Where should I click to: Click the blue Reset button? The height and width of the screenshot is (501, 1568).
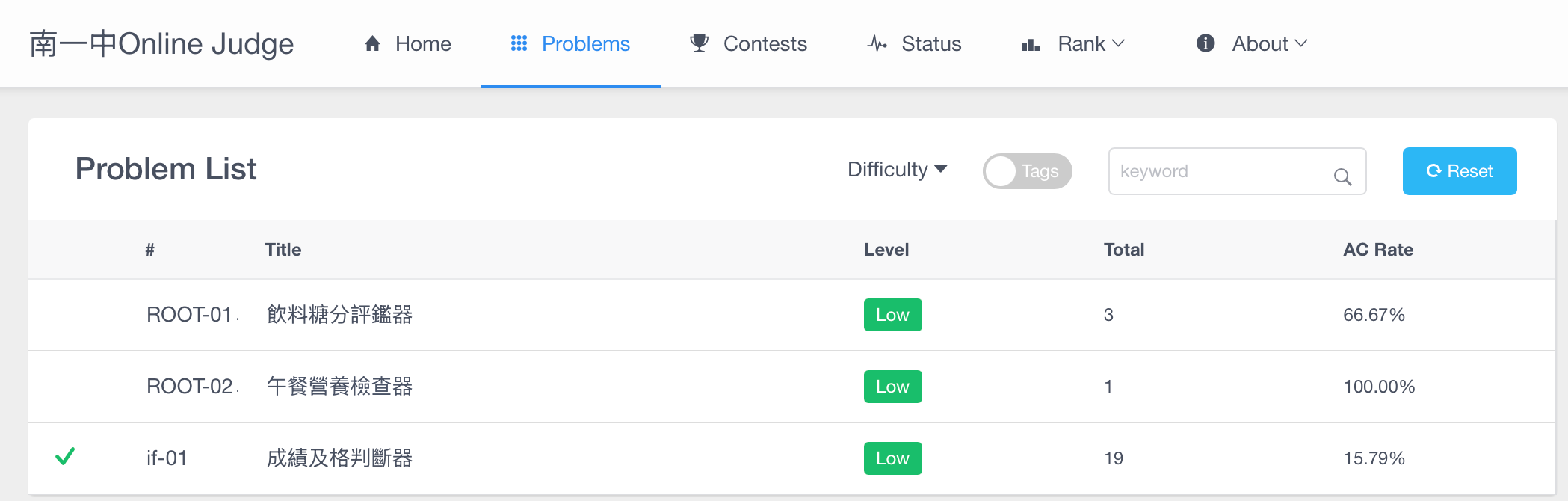click(1460, 171)
